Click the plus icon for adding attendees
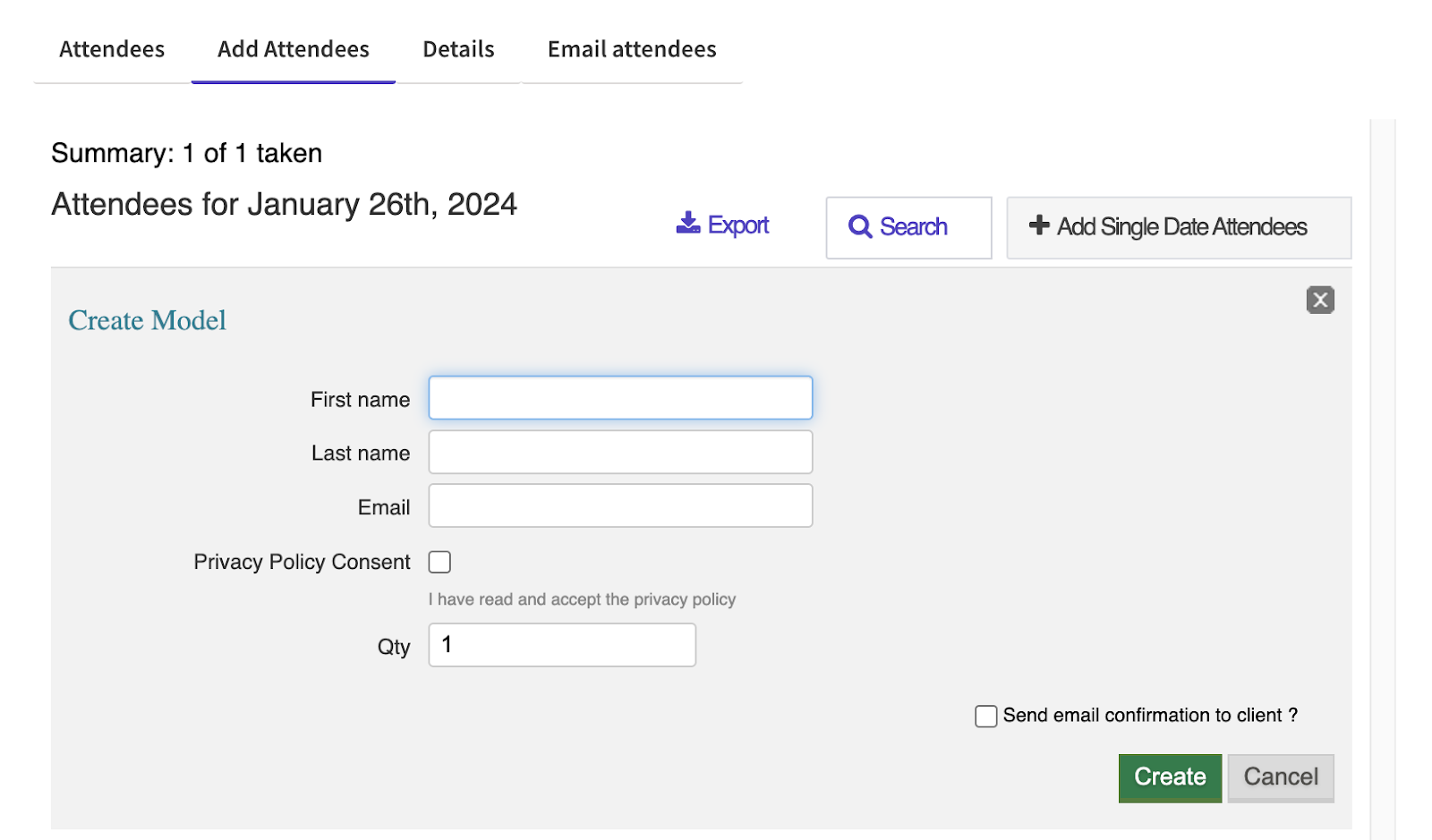The height and width of the screenshot is (840, 1432). [x=1039, y=225]
